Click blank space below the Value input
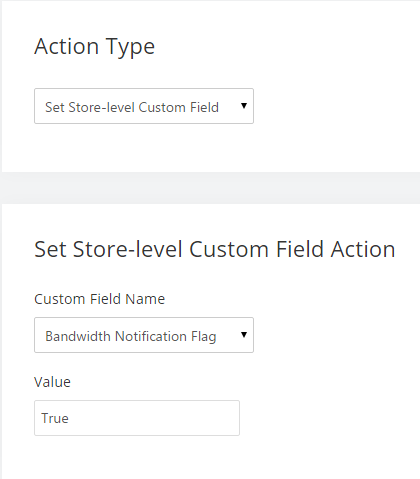This screenshot has height=479, width=420. (x=137, y=457)
